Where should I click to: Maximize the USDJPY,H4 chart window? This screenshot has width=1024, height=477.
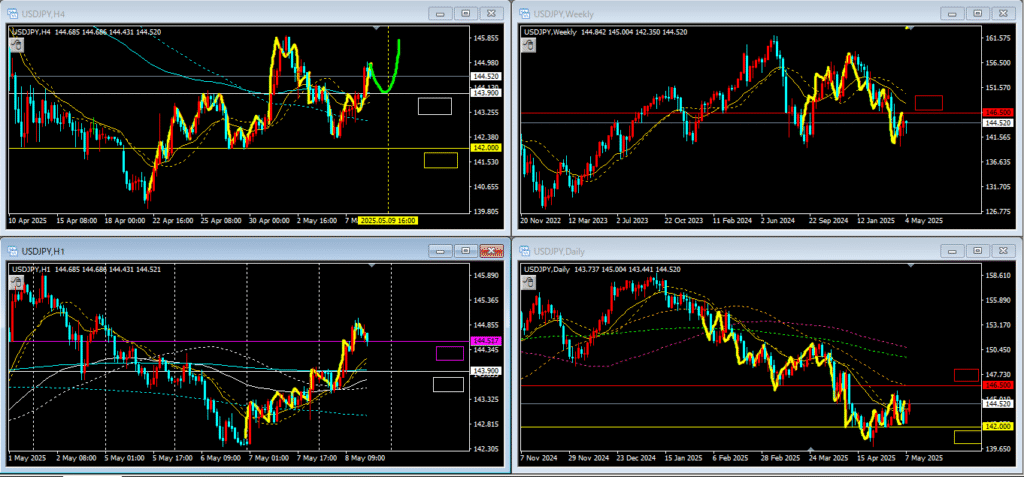(466, 13)
